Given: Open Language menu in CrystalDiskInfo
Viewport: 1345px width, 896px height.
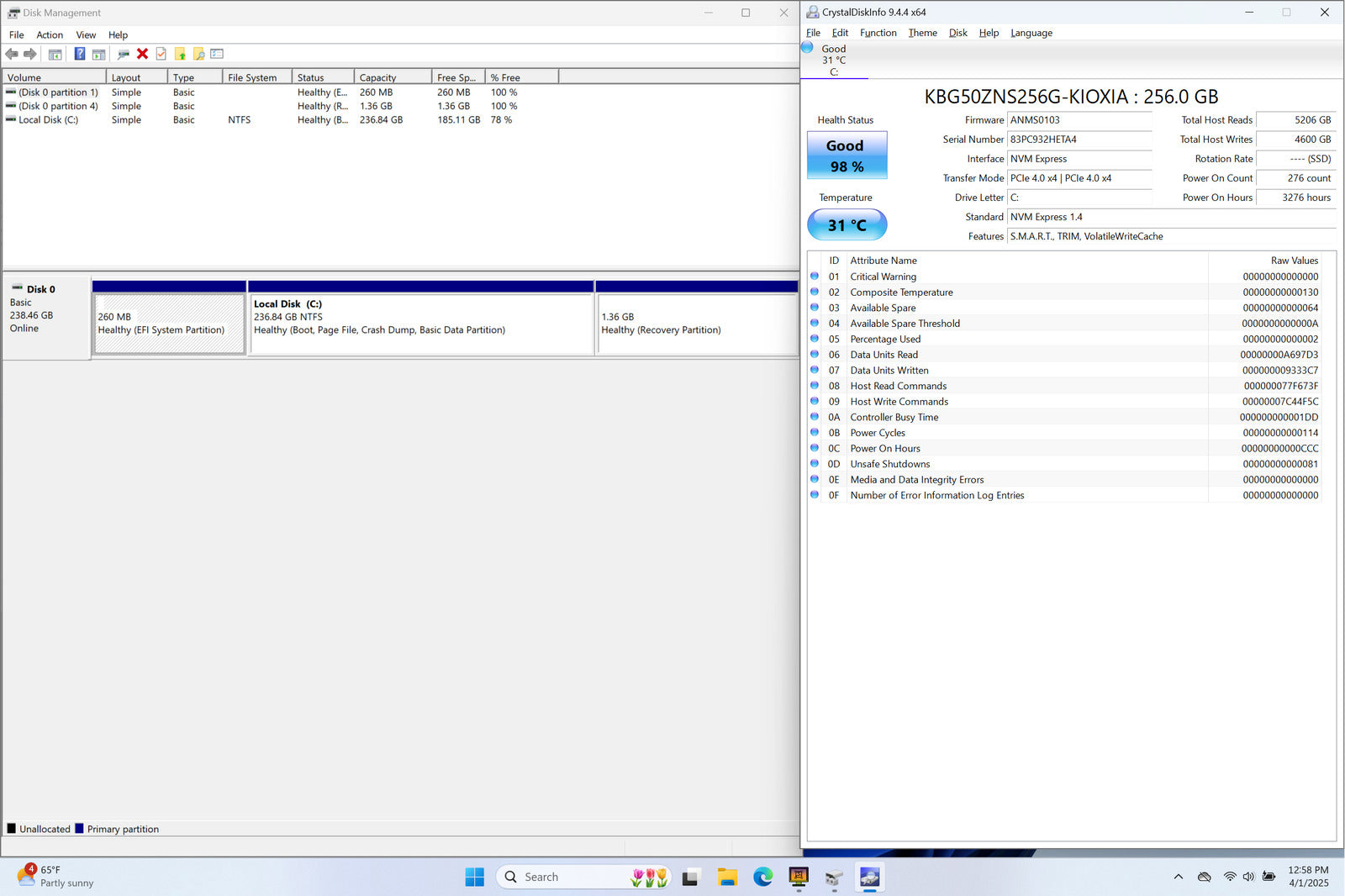Looking at the screenshot, I should coord(1031,33).
